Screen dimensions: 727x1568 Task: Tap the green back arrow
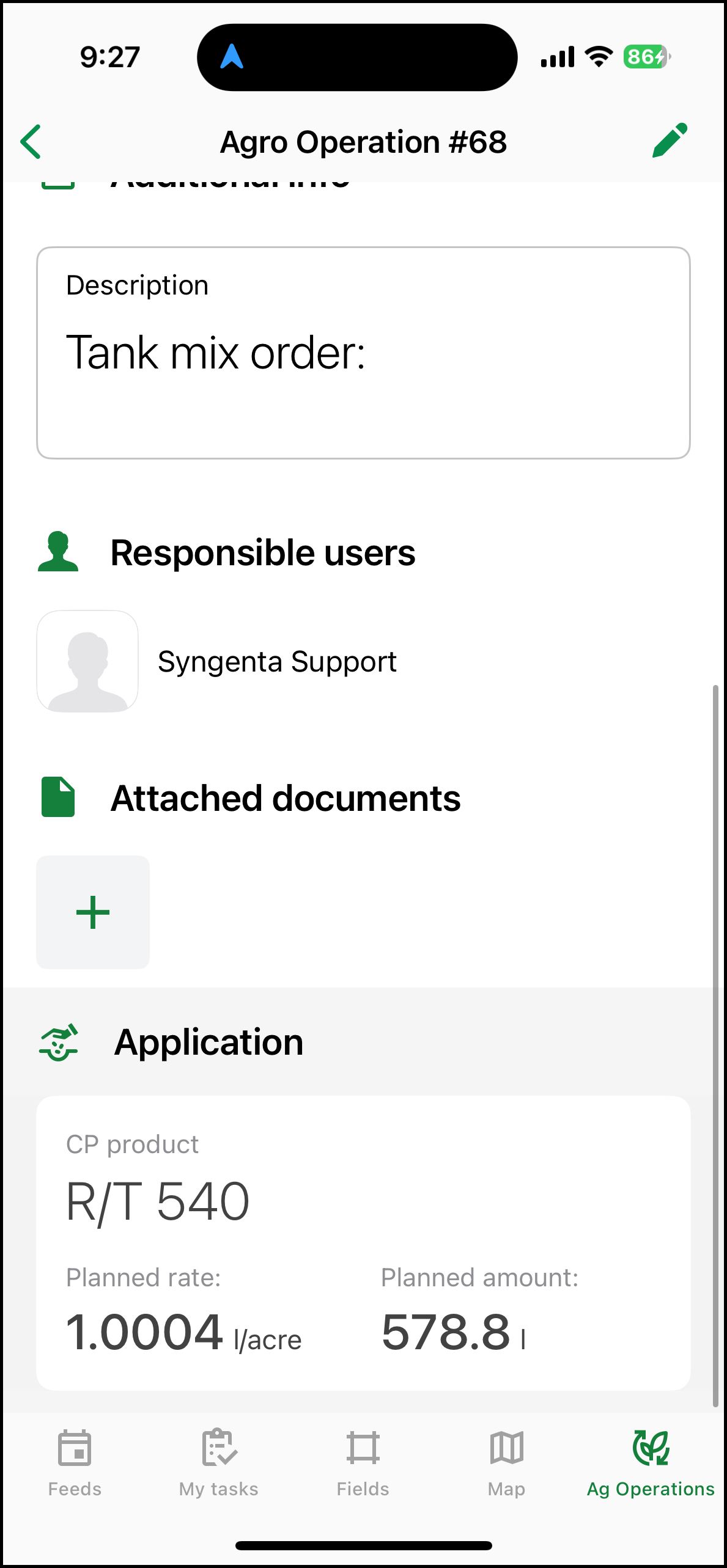(32, 142)
